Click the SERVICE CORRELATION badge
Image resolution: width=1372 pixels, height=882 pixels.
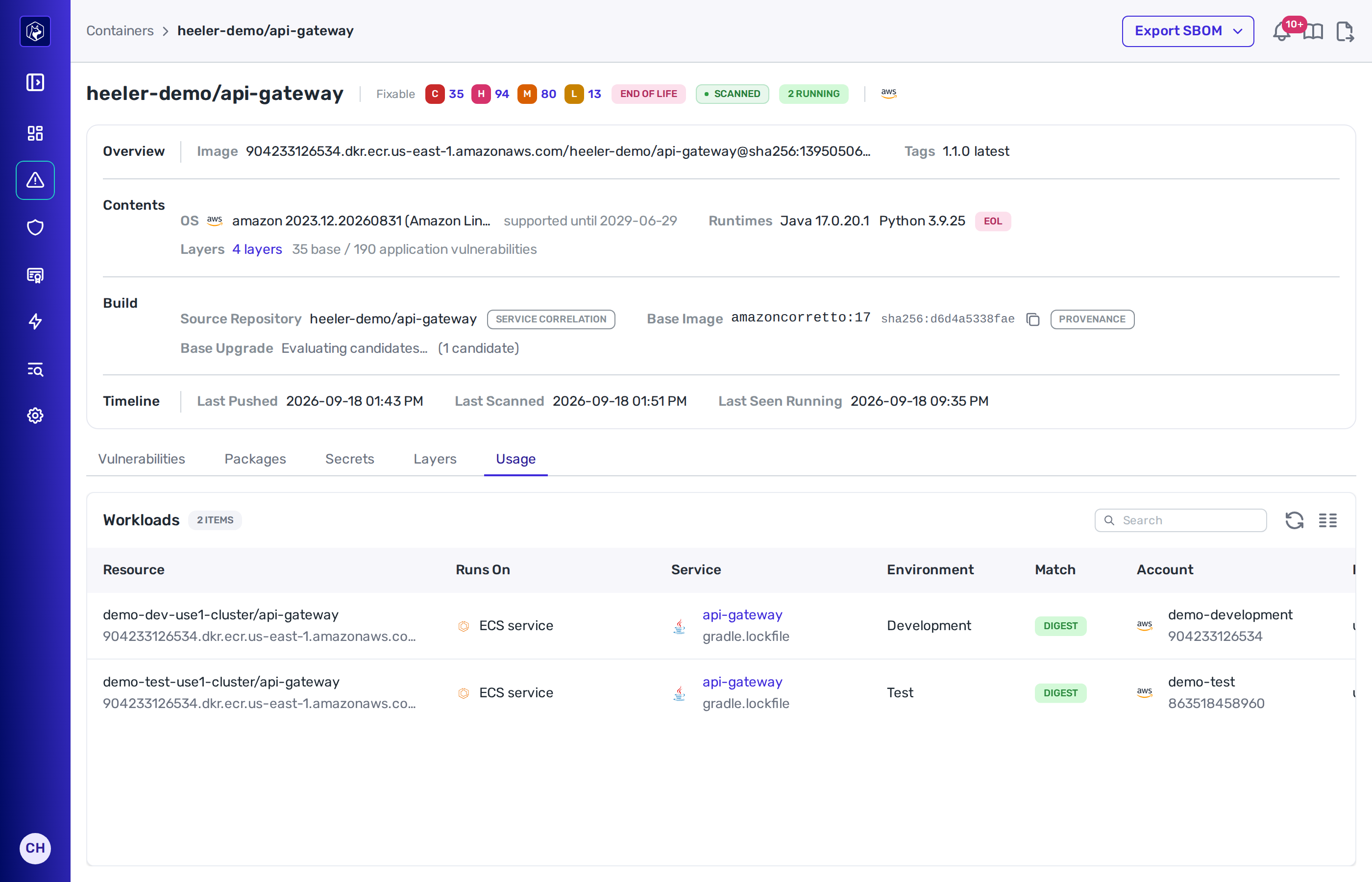[551, 319]
